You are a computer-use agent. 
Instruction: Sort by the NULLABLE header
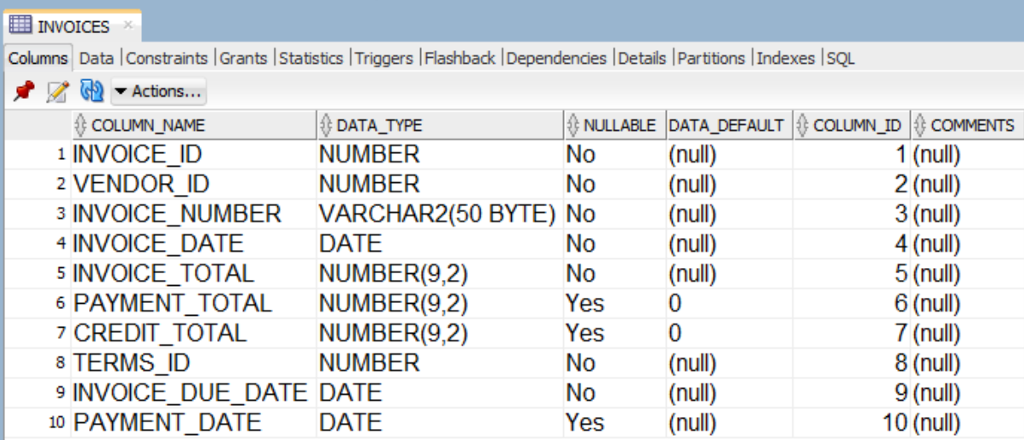(x=615, y=125)
